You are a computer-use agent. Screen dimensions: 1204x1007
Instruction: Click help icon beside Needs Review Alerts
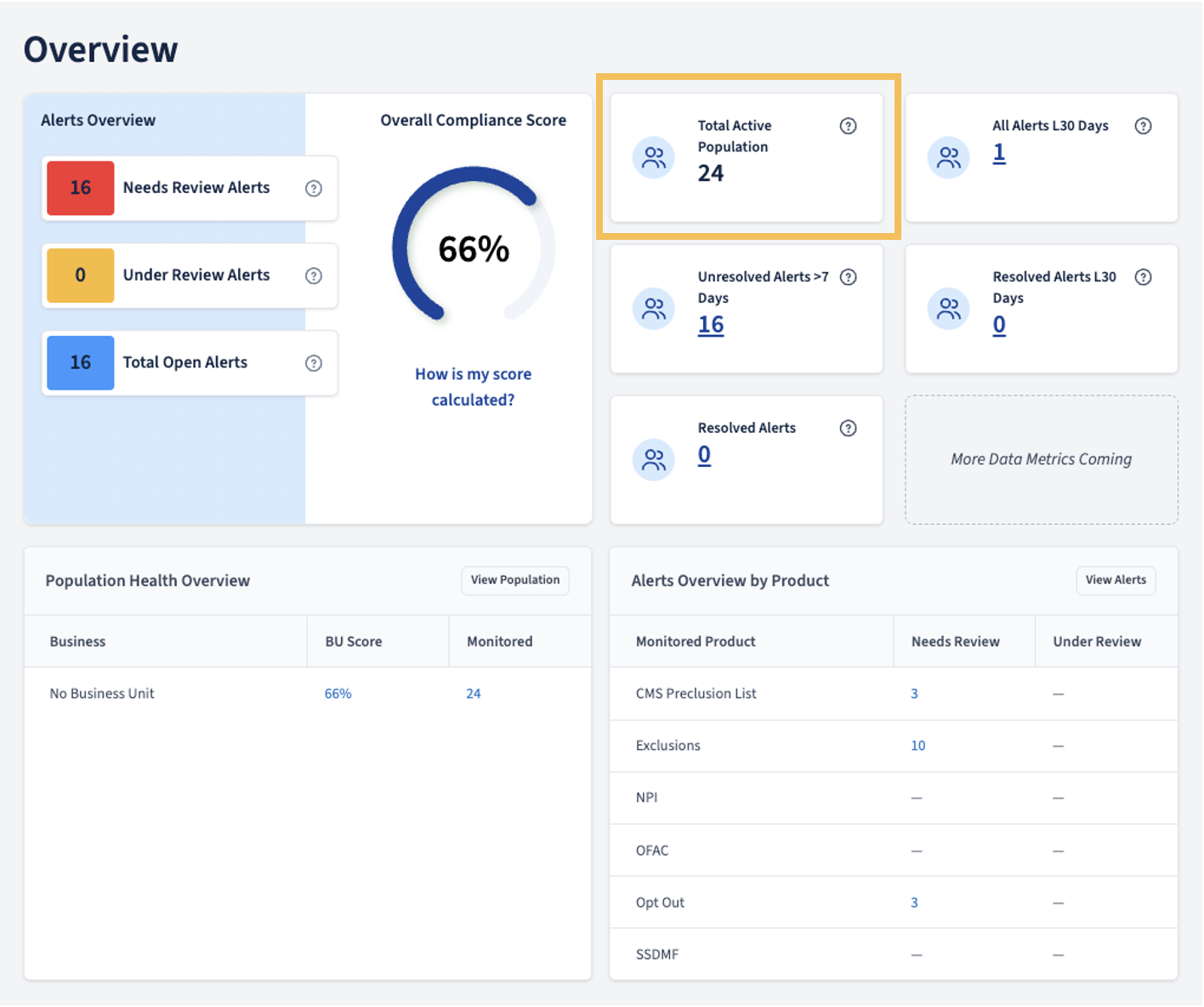tap(314, 189)
